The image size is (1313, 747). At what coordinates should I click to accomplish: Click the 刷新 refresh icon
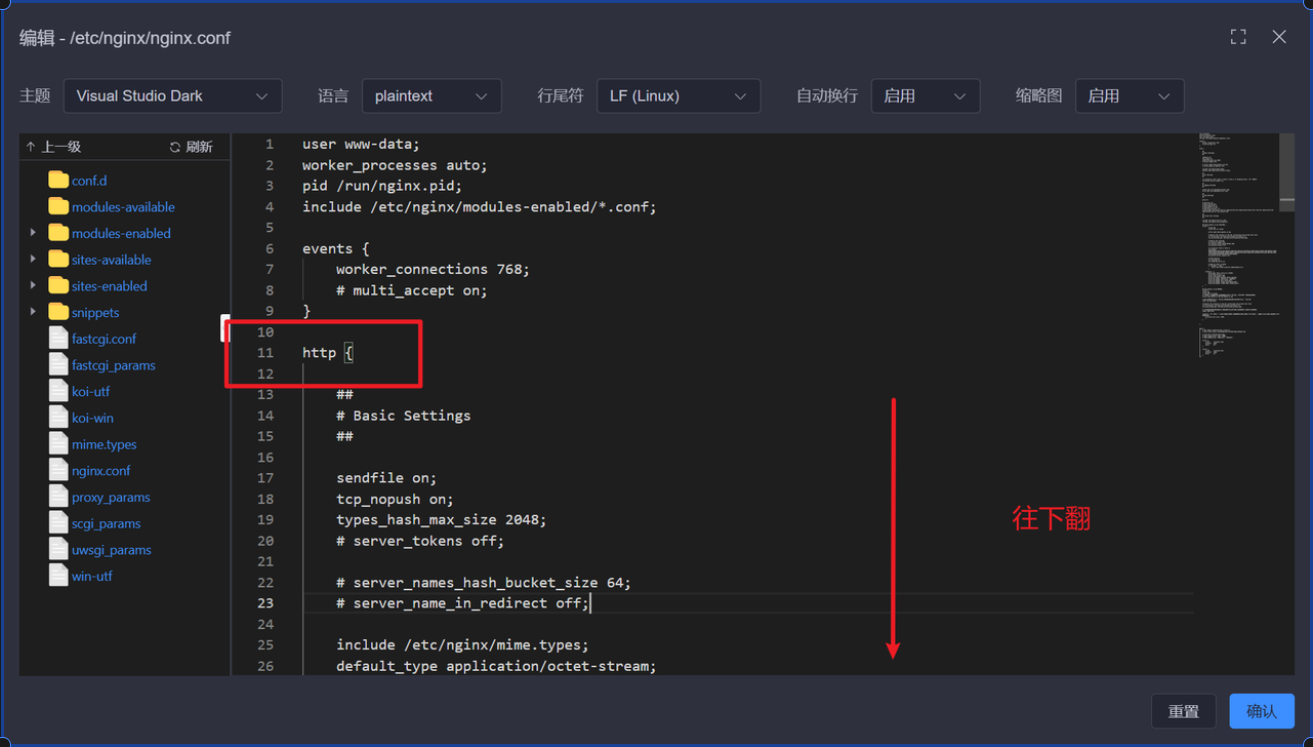point(175,147)
